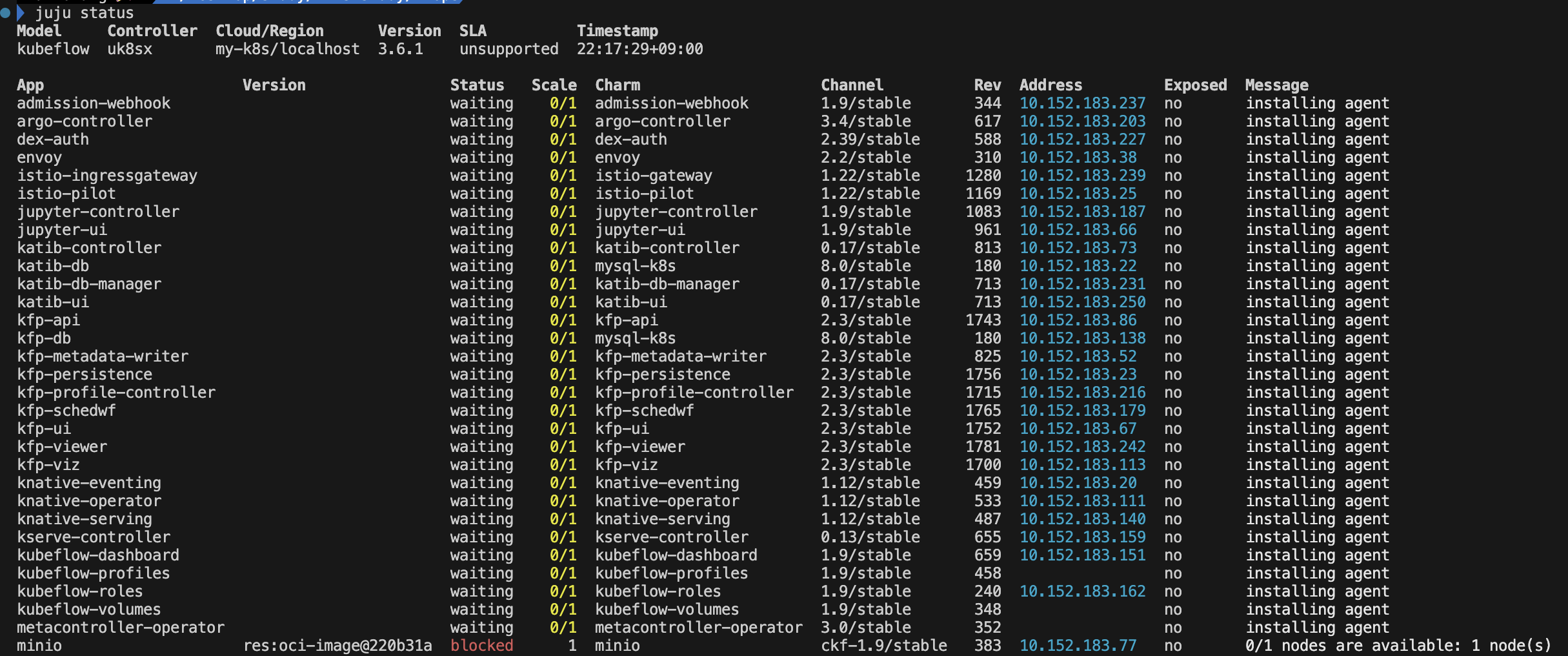Open address link 10.152.183.138

coord(1083,338)
